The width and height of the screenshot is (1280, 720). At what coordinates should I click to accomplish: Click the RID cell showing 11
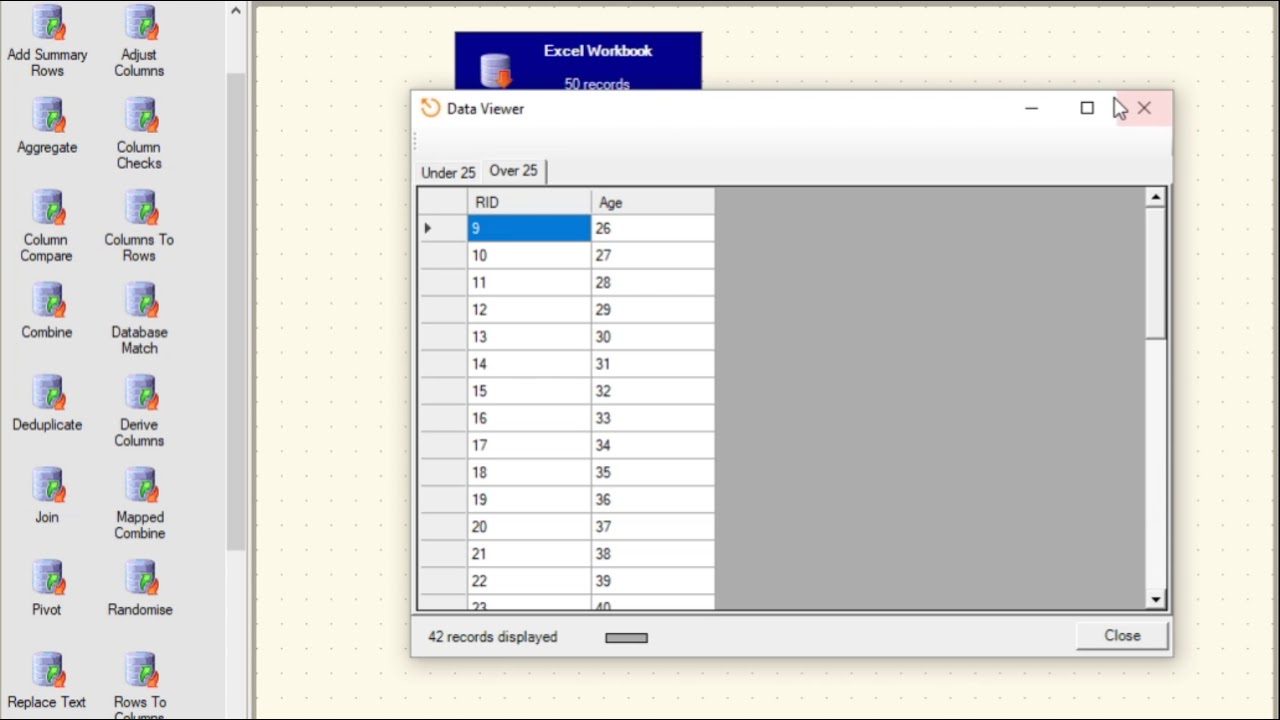click(529, 282)
